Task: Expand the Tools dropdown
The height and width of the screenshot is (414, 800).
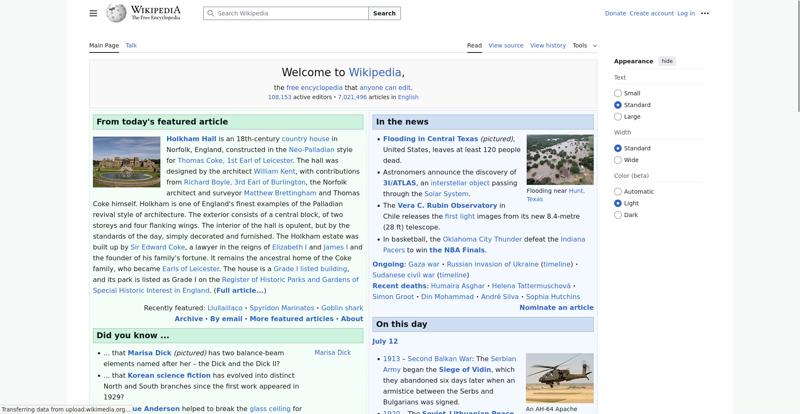Action: (584, 45)
